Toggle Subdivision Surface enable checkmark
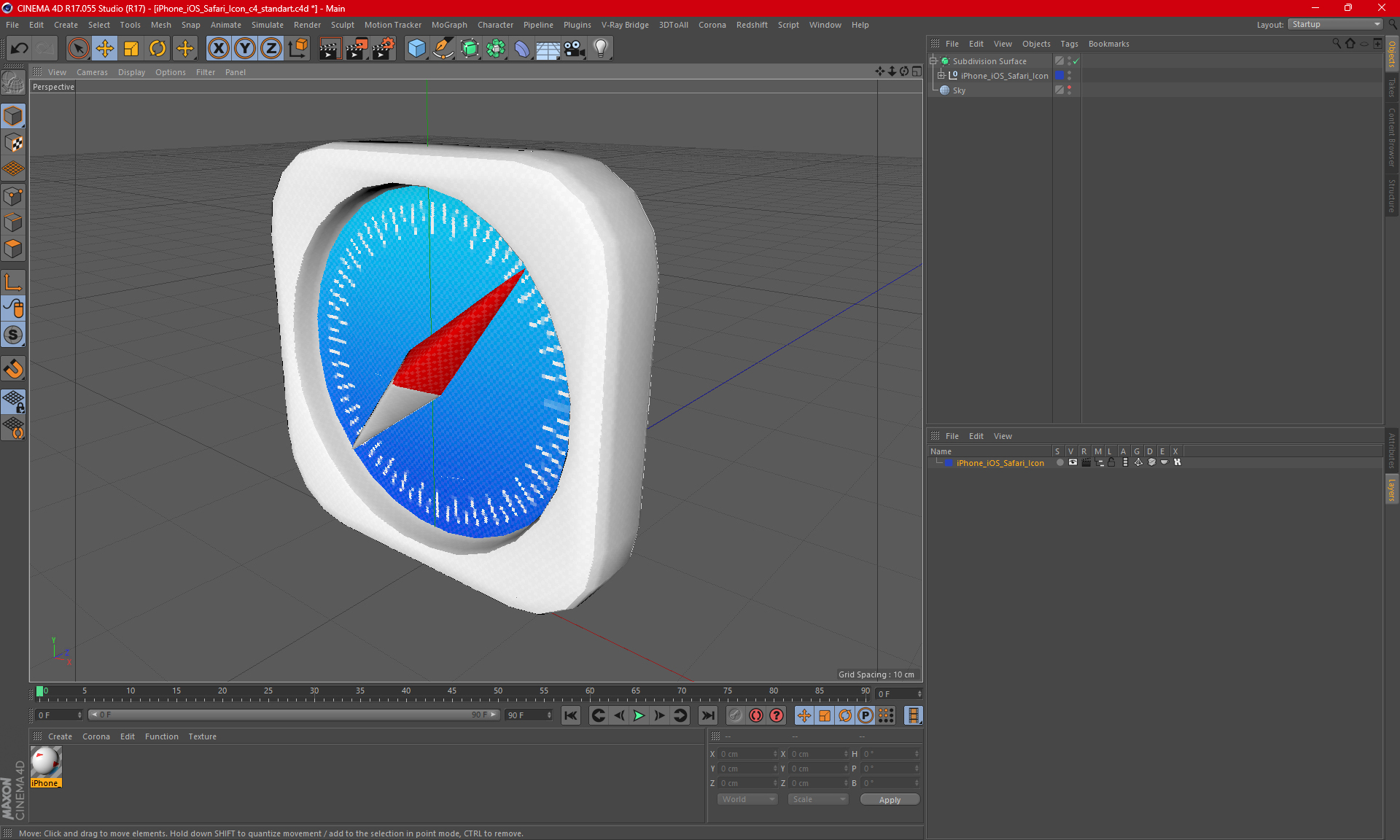The height and width of the screenshot is (840, 1400). (x=1076, y=61)
